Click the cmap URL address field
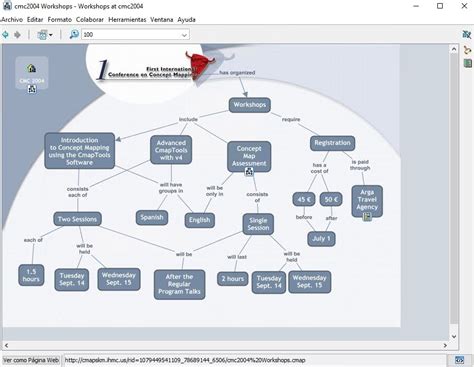This screenshot has height=367, width=474. tap(254, 360)
